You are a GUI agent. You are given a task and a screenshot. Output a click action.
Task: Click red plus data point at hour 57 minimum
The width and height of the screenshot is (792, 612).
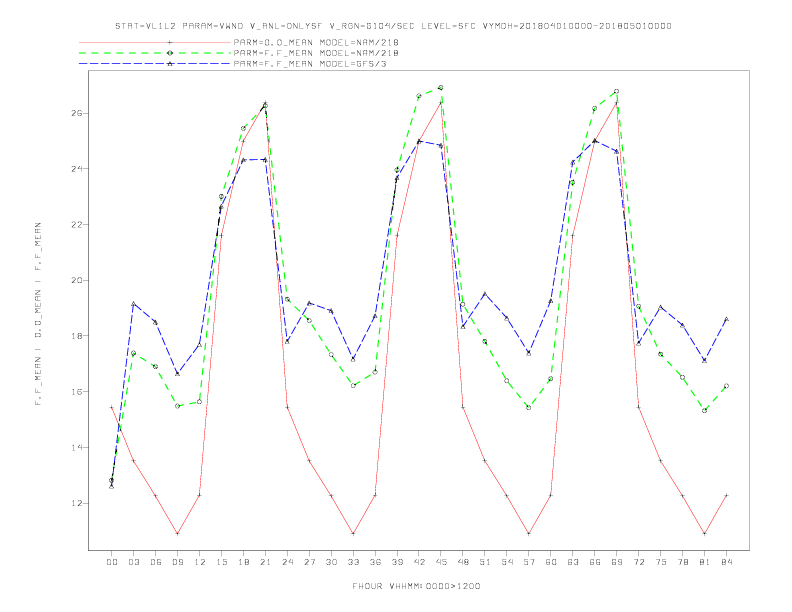[x=529, y=533]
